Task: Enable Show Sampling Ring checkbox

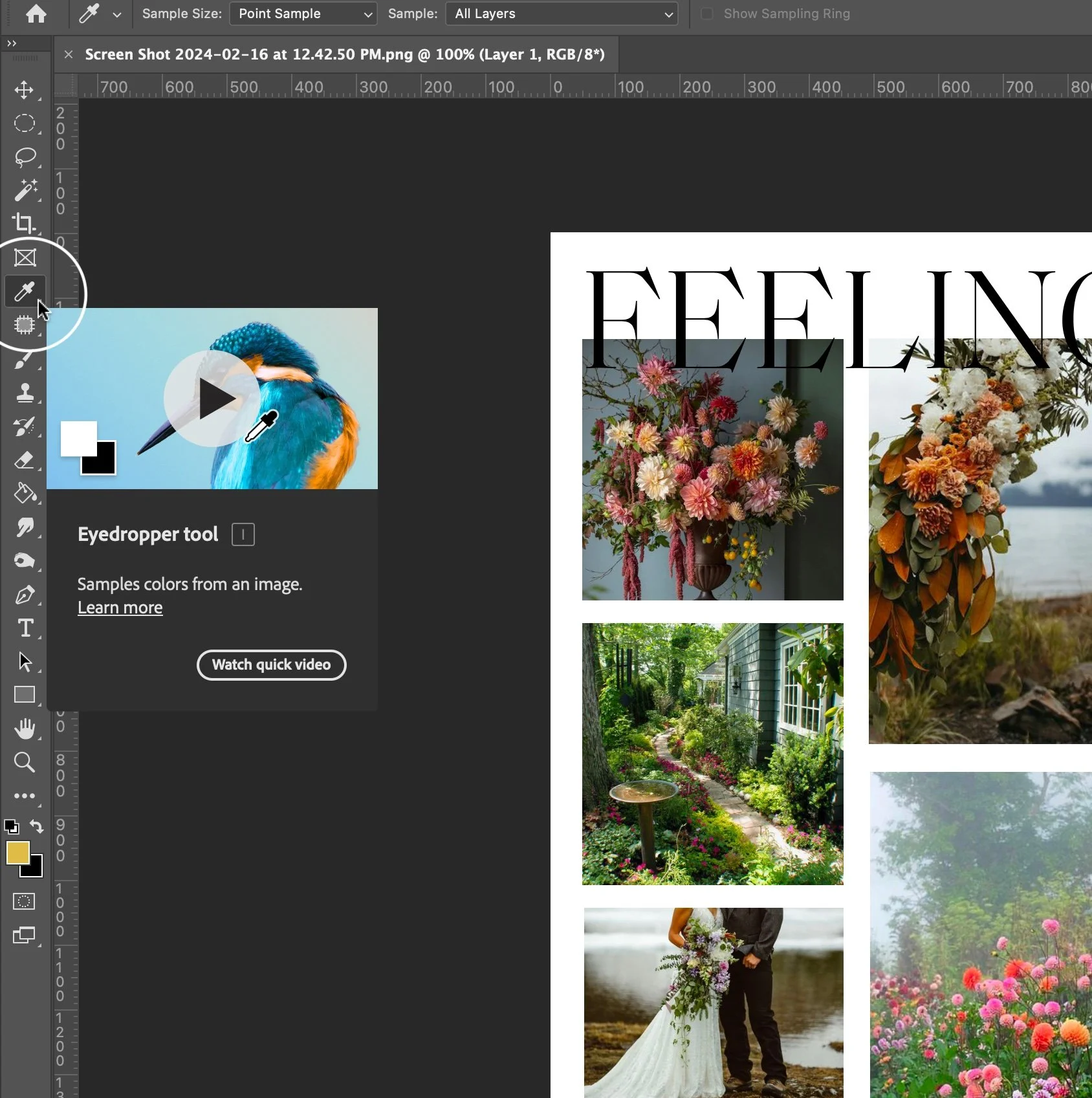Action: click(x=707, y=14)
